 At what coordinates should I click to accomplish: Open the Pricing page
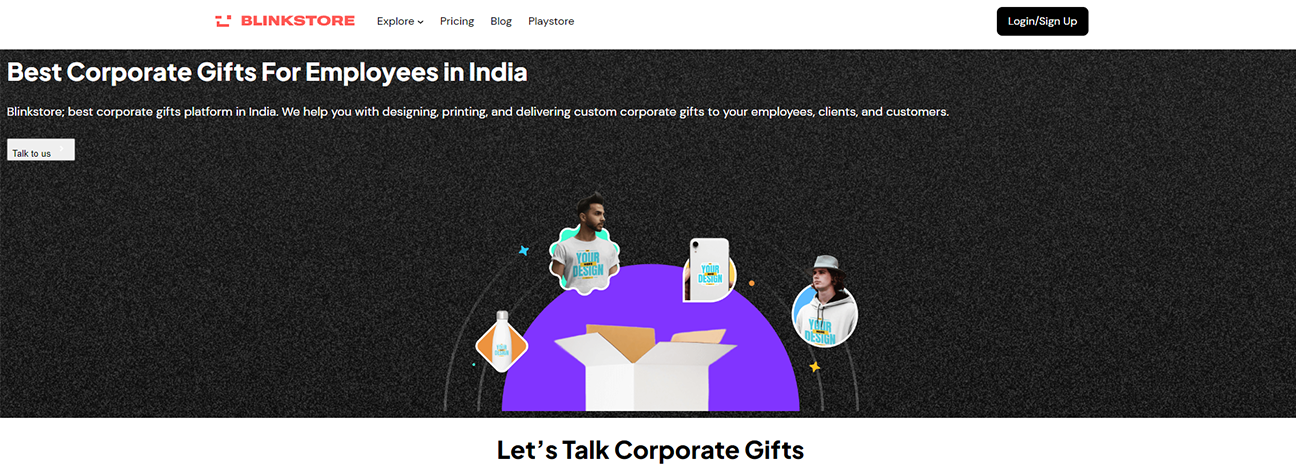457,21
